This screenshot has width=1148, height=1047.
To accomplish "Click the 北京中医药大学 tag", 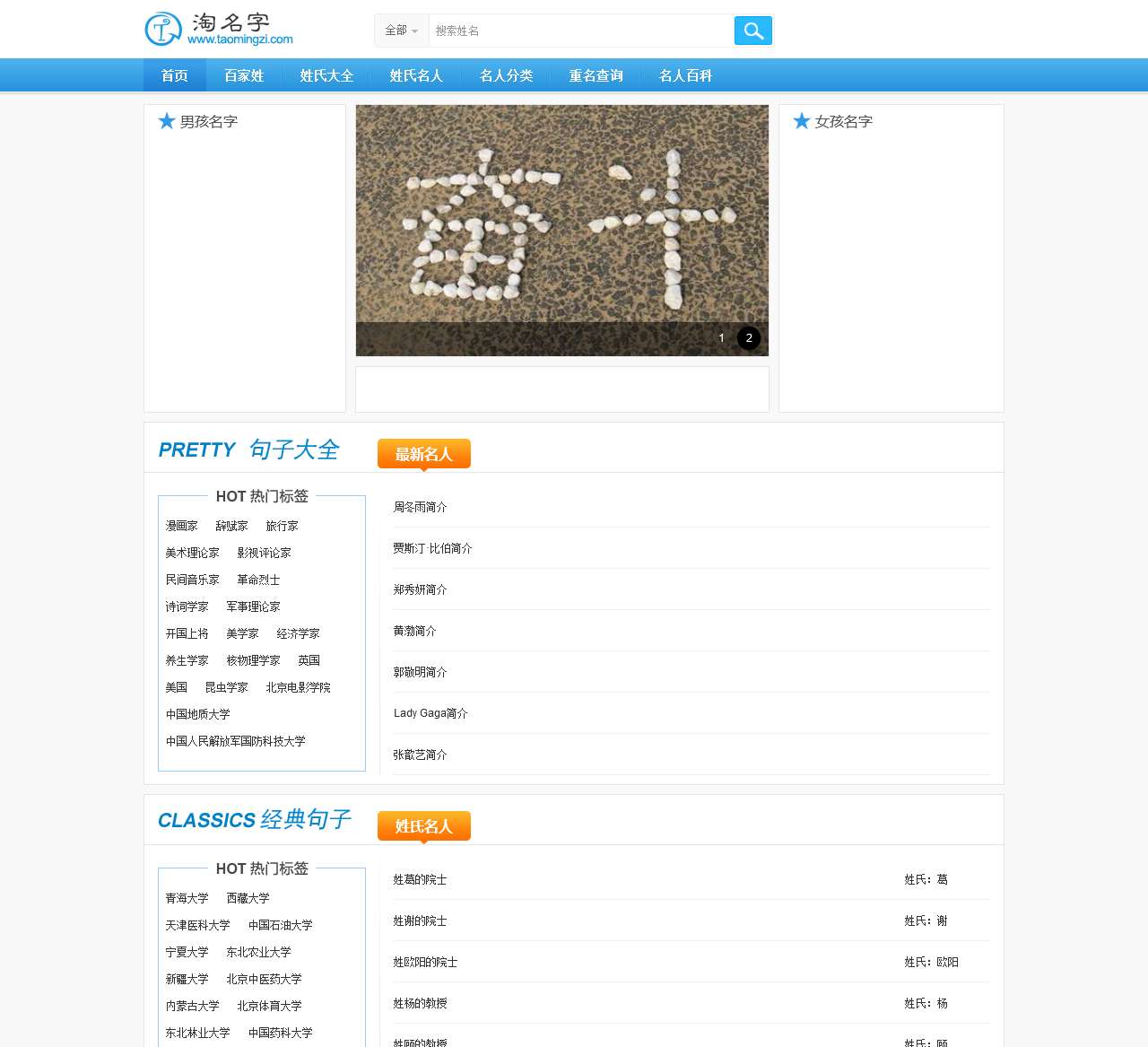I will [x=265, y=979].
